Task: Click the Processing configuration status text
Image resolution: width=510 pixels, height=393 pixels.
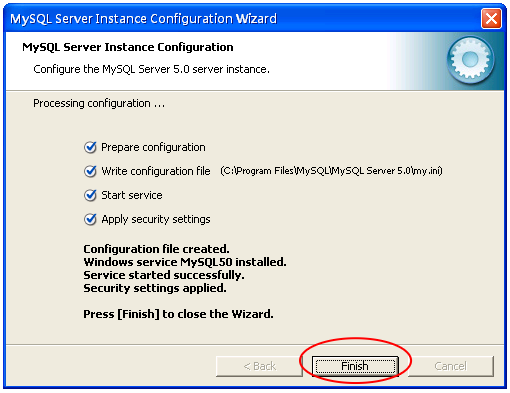Action: click(x=99, y=103)
